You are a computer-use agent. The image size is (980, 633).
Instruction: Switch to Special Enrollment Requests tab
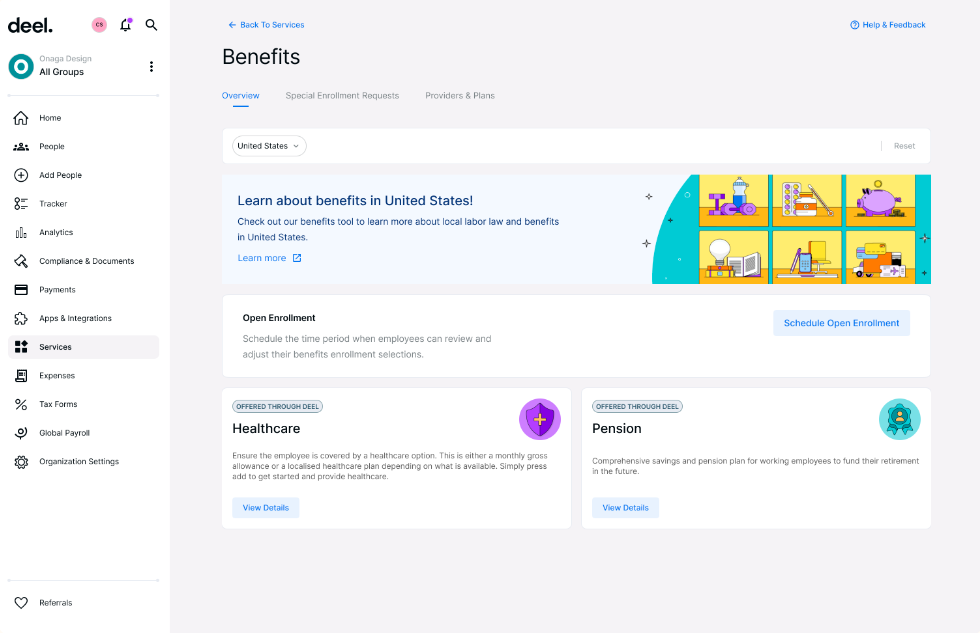coord(342,96)
